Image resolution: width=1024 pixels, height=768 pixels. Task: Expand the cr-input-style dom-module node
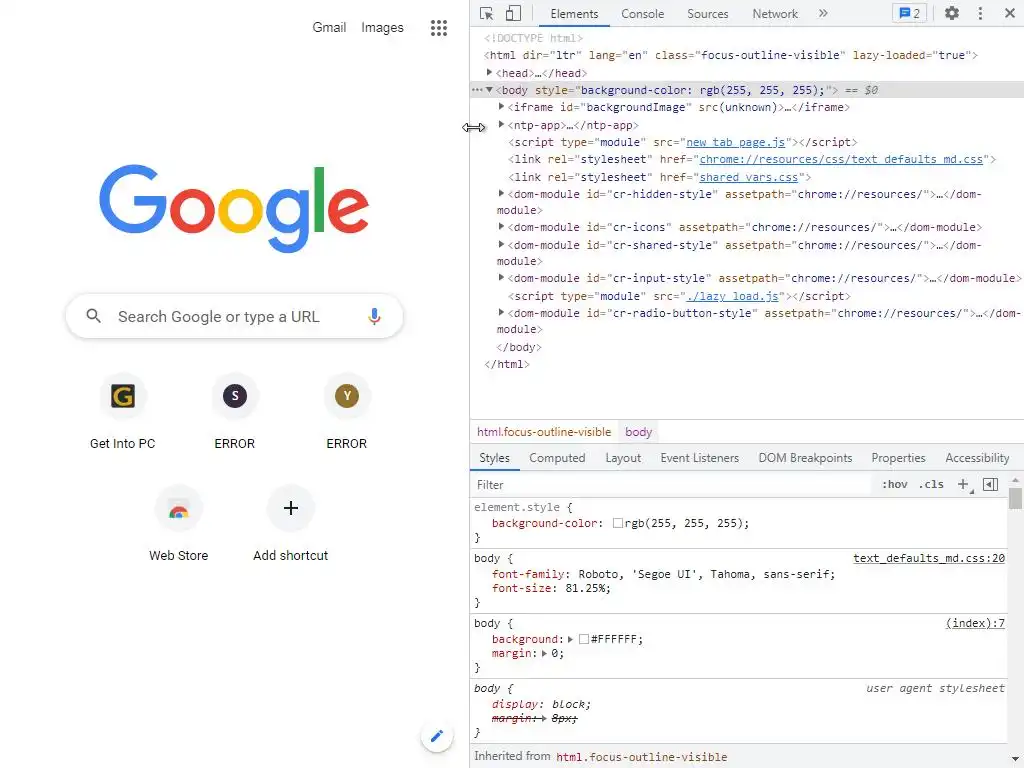[x=501, y=278]
